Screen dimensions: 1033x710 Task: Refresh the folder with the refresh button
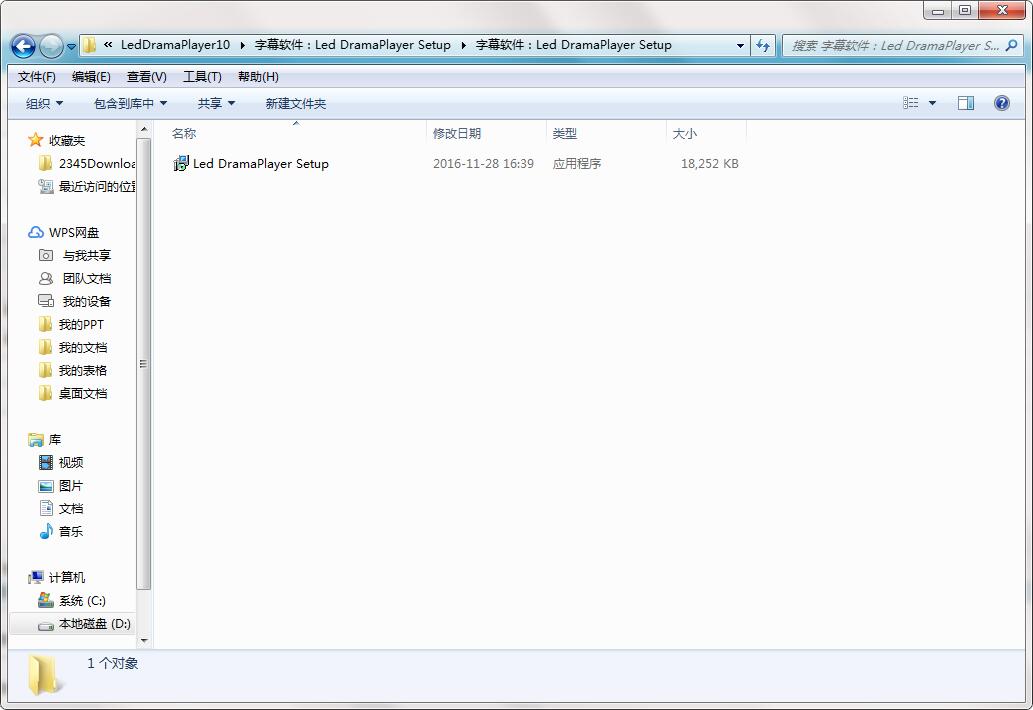pyautogui.click(x=763, y=45)
